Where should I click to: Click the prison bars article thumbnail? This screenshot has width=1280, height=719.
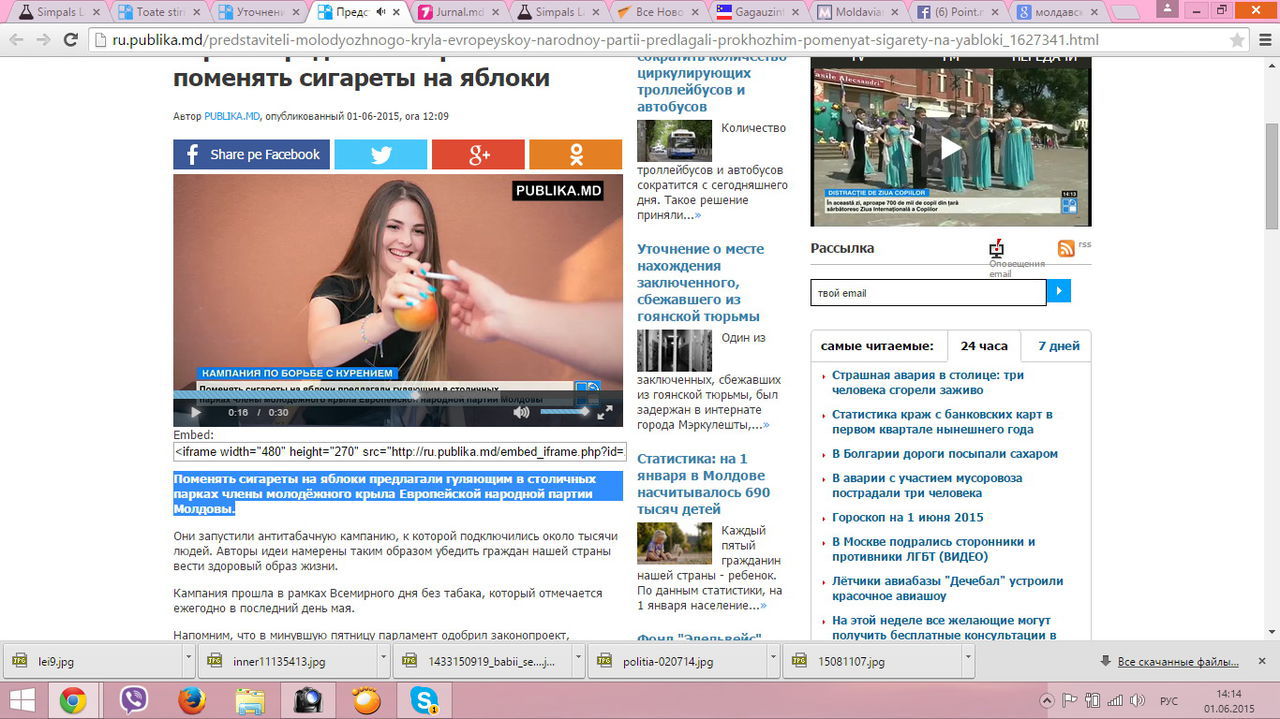674,351
